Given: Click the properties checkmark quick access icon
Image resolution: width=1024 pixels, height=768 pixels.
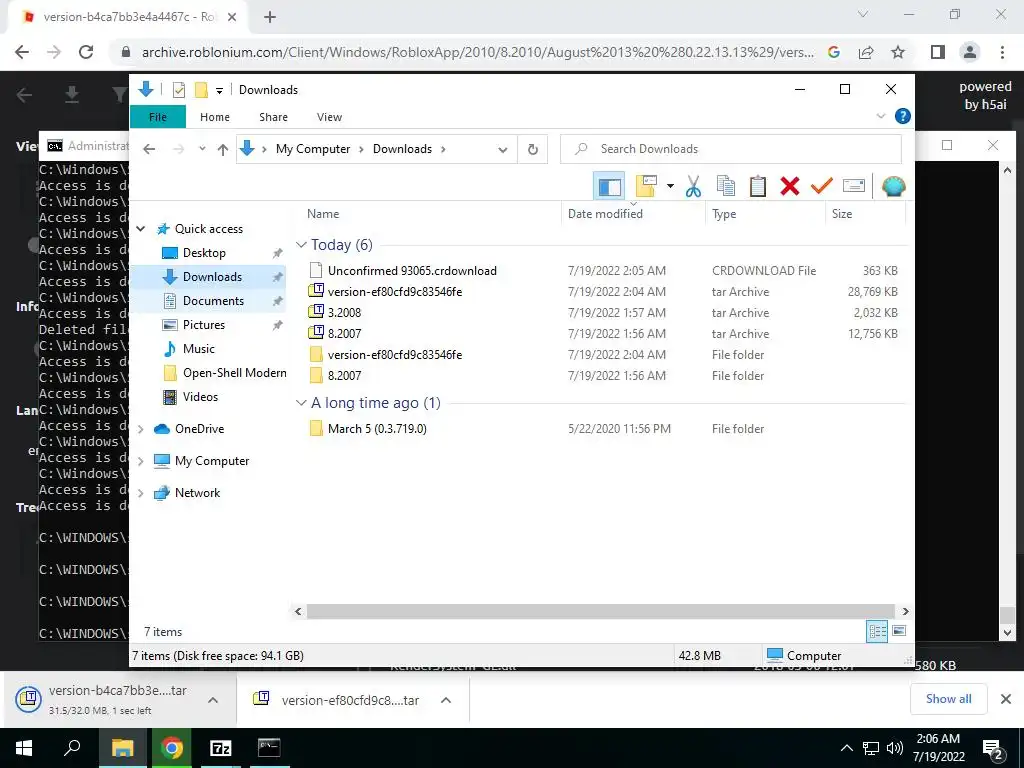Looking at the screenshot, I should tap(178, 90).
